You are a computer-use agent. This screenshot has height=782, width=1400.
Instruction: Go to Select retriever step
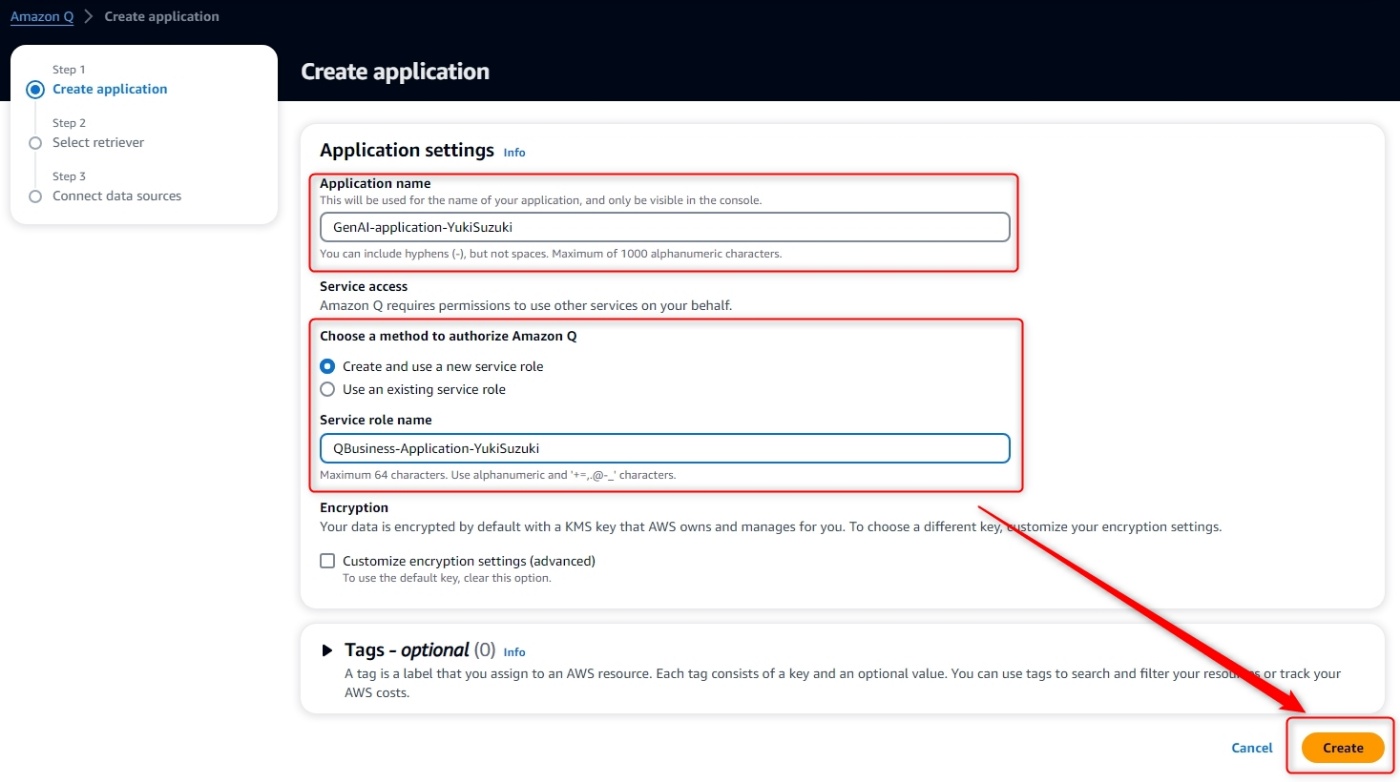coord(98,143)
